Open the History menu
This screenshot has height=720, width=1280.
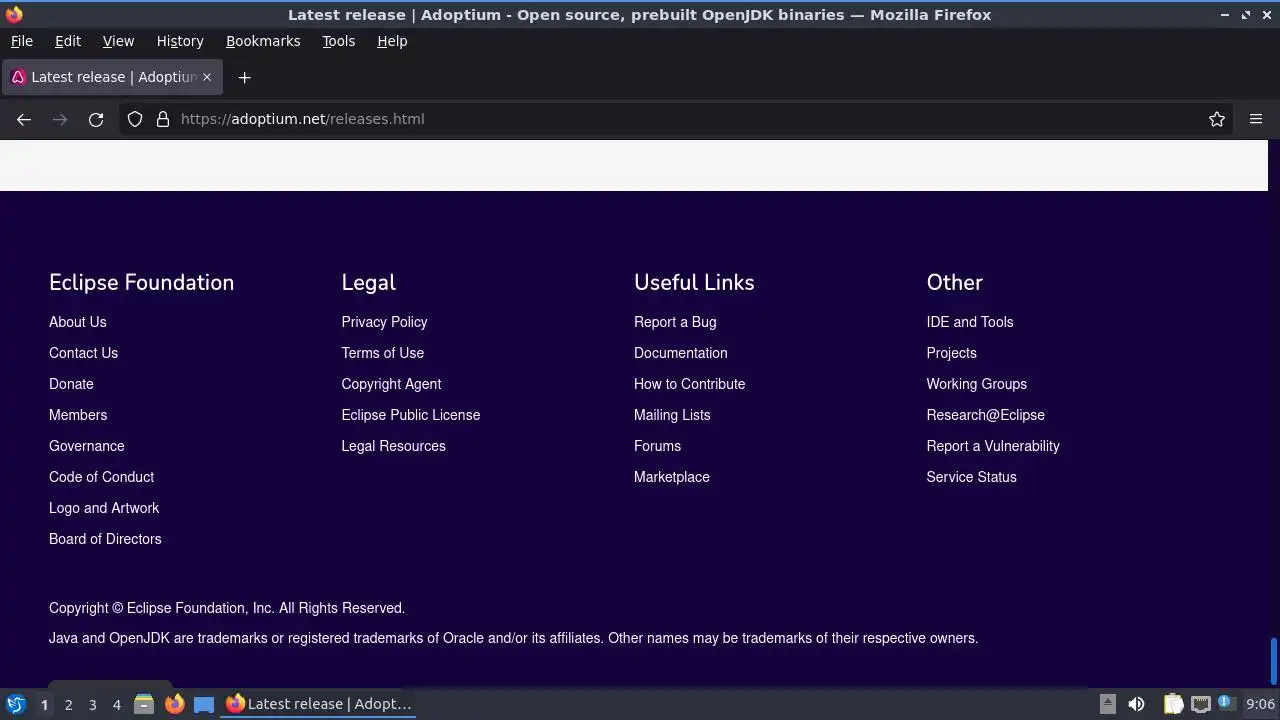click(180, 41)
